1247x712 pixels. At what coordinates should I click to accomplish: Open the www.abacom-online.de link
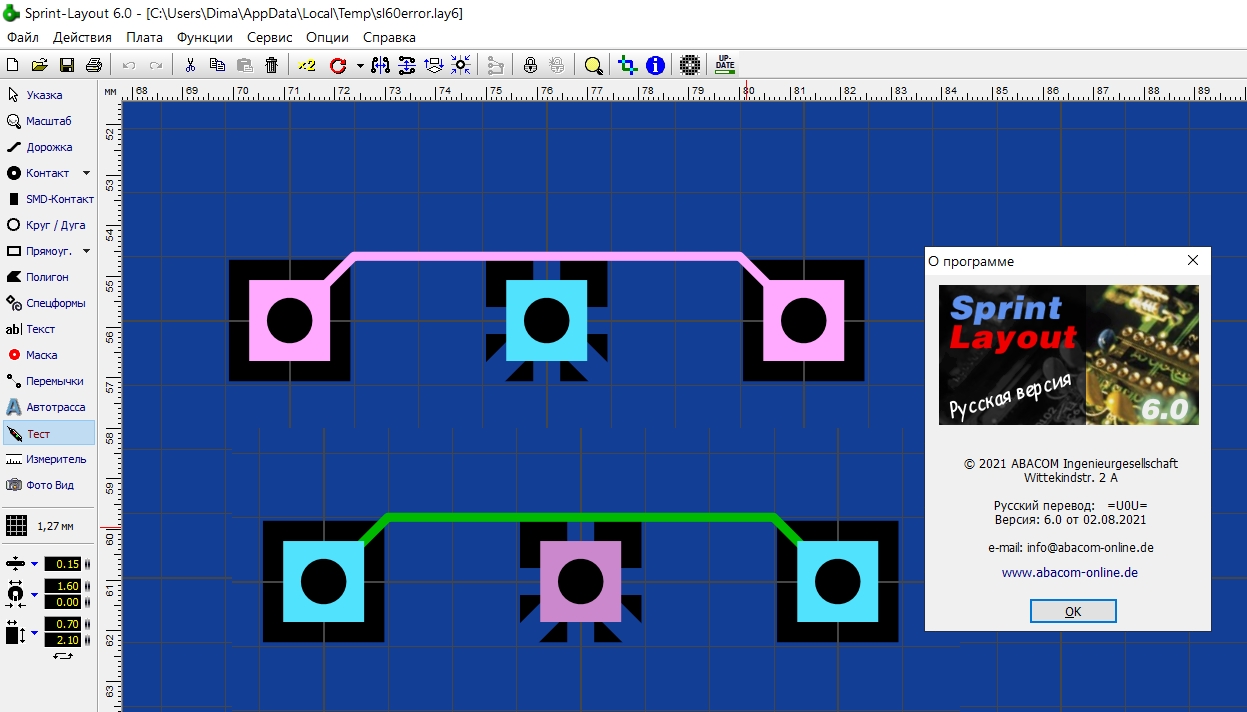pyautogui.click(x=1069, y=573)
